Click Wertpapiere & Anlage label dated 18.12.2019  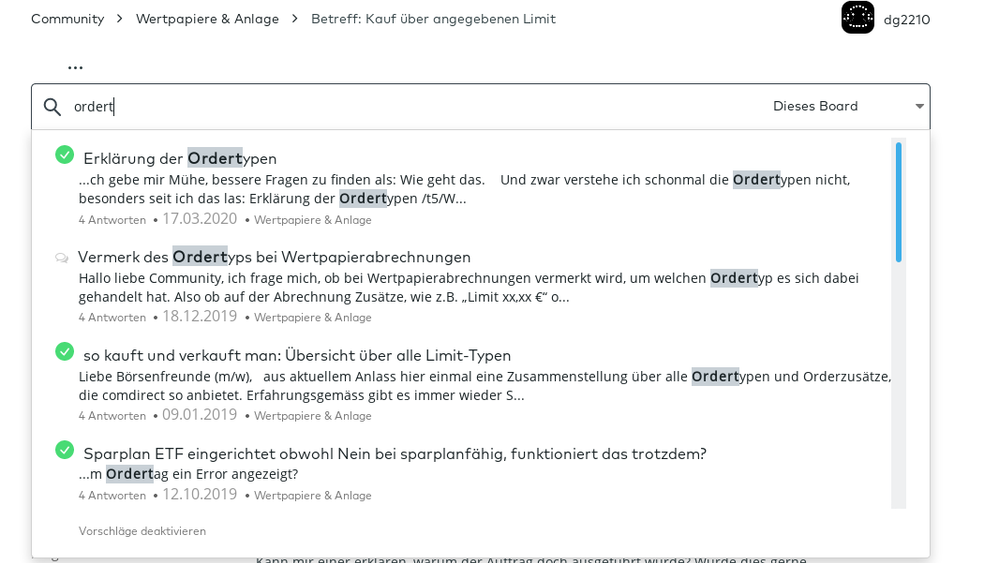312,317
